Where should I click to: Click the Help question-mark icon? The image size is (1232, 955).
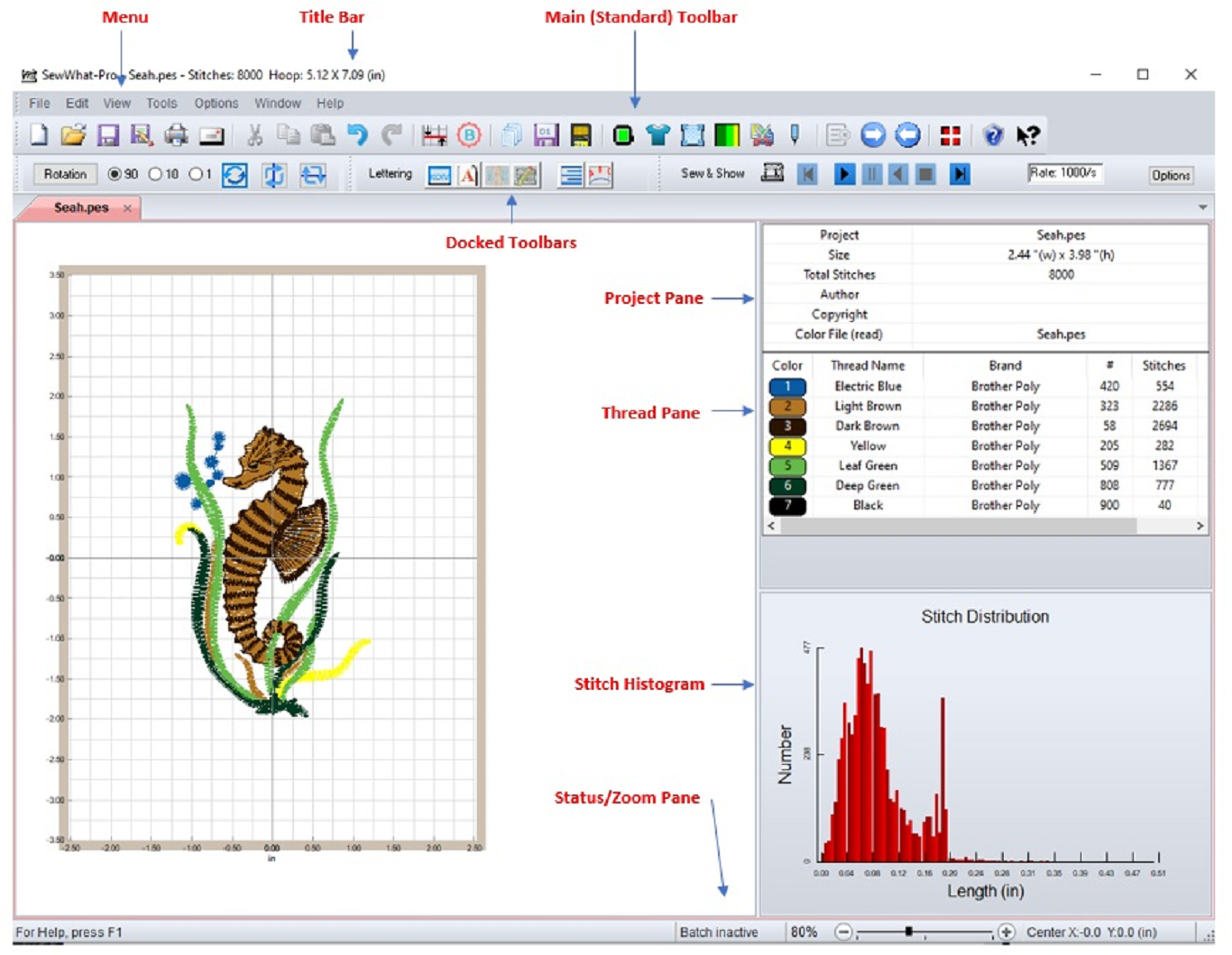[x=993, y=134]
